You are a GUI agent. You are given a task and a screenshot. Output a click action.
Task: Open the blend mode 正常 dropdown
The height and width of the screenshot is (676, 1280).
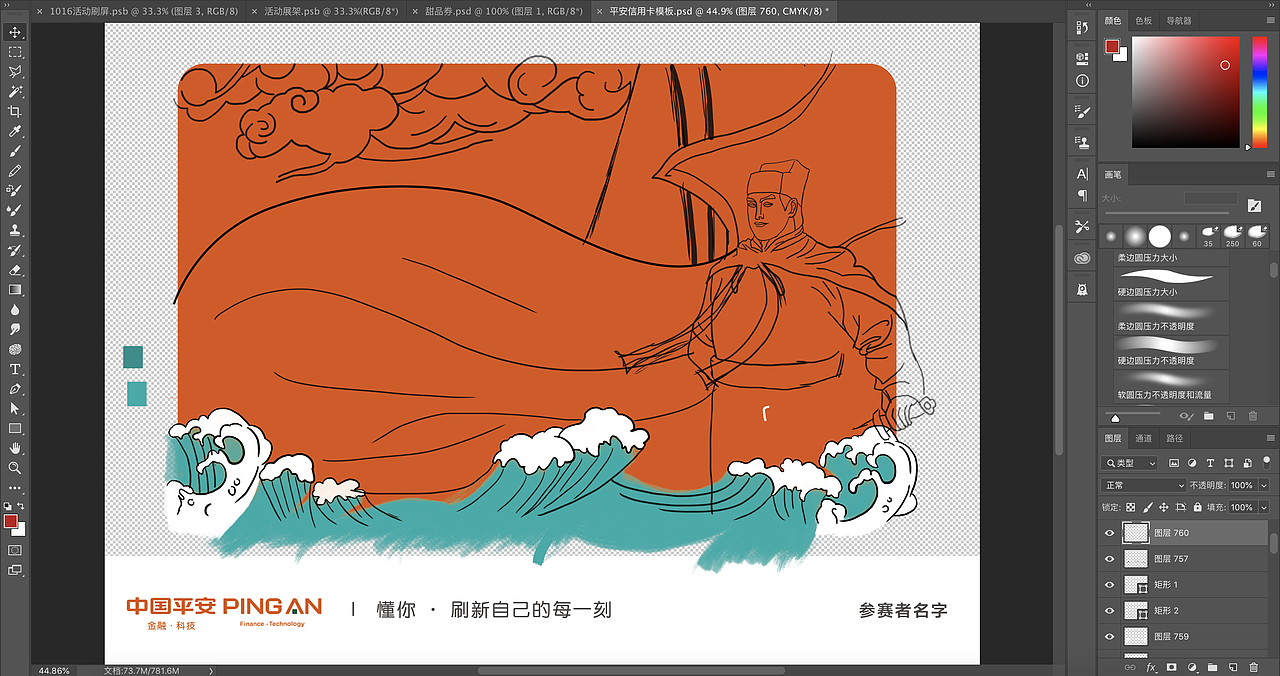1143,485
